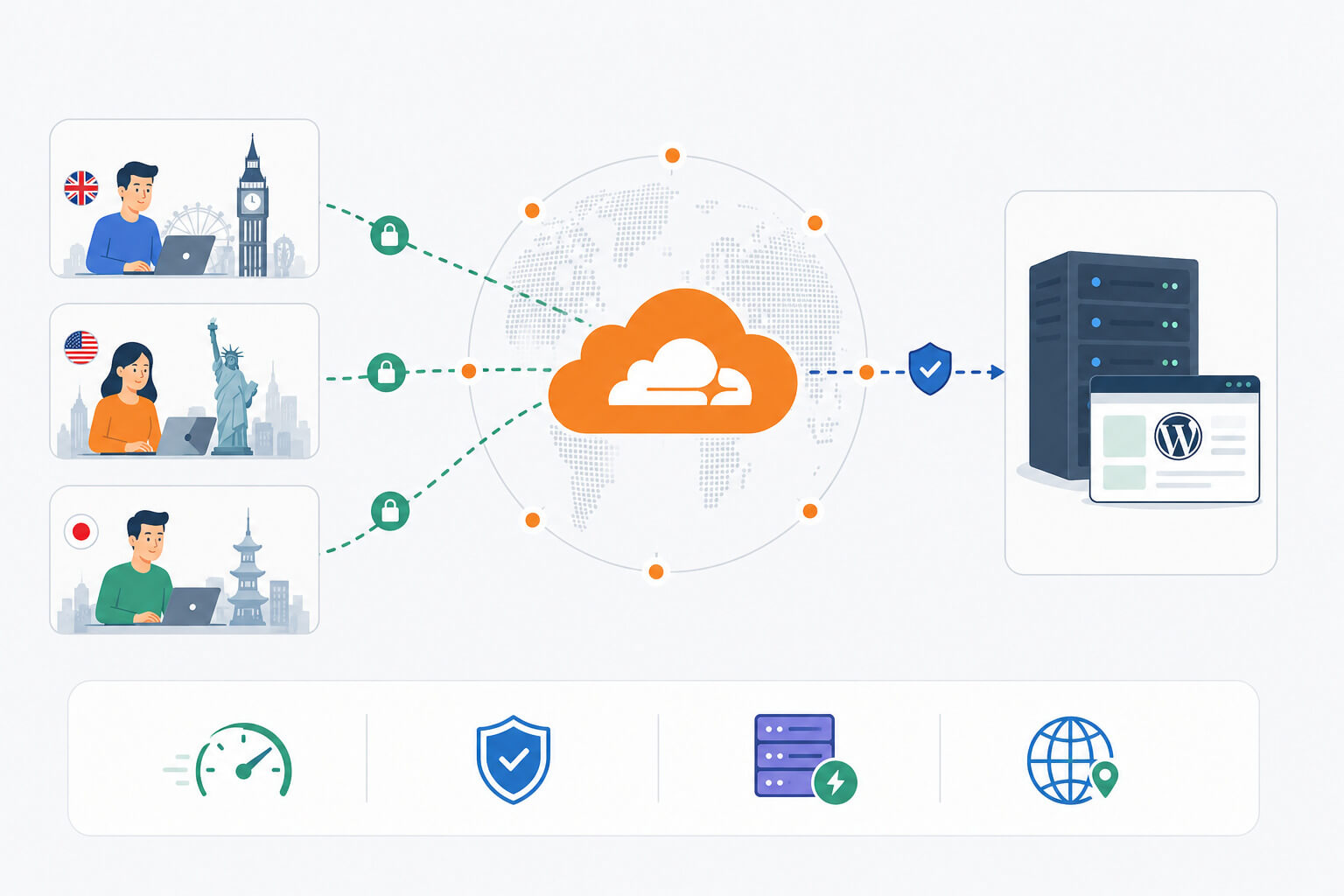
Task: Click the blue shield checkmark before the server
Action: click(930, 368)
